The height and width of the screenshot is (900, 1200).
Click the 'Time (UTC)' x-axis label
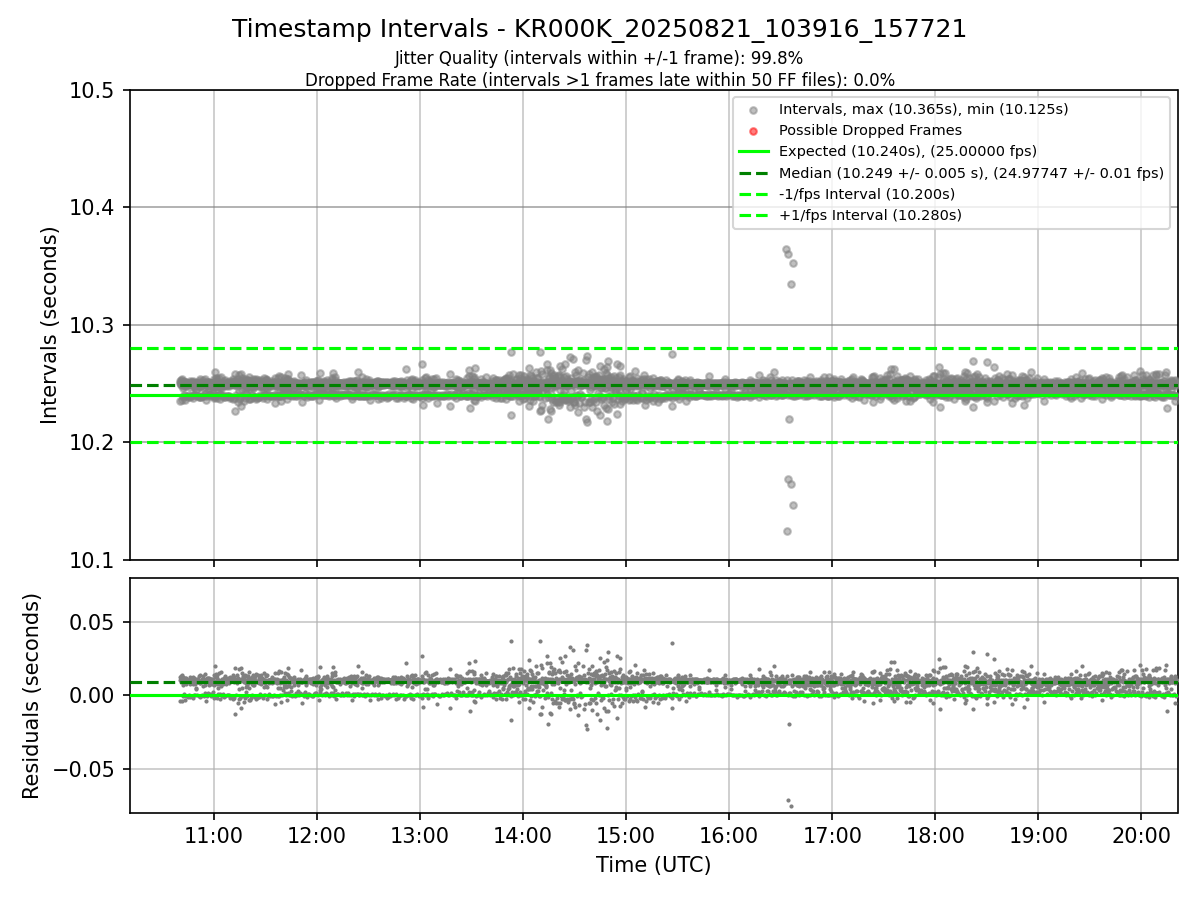coord(654,865)
